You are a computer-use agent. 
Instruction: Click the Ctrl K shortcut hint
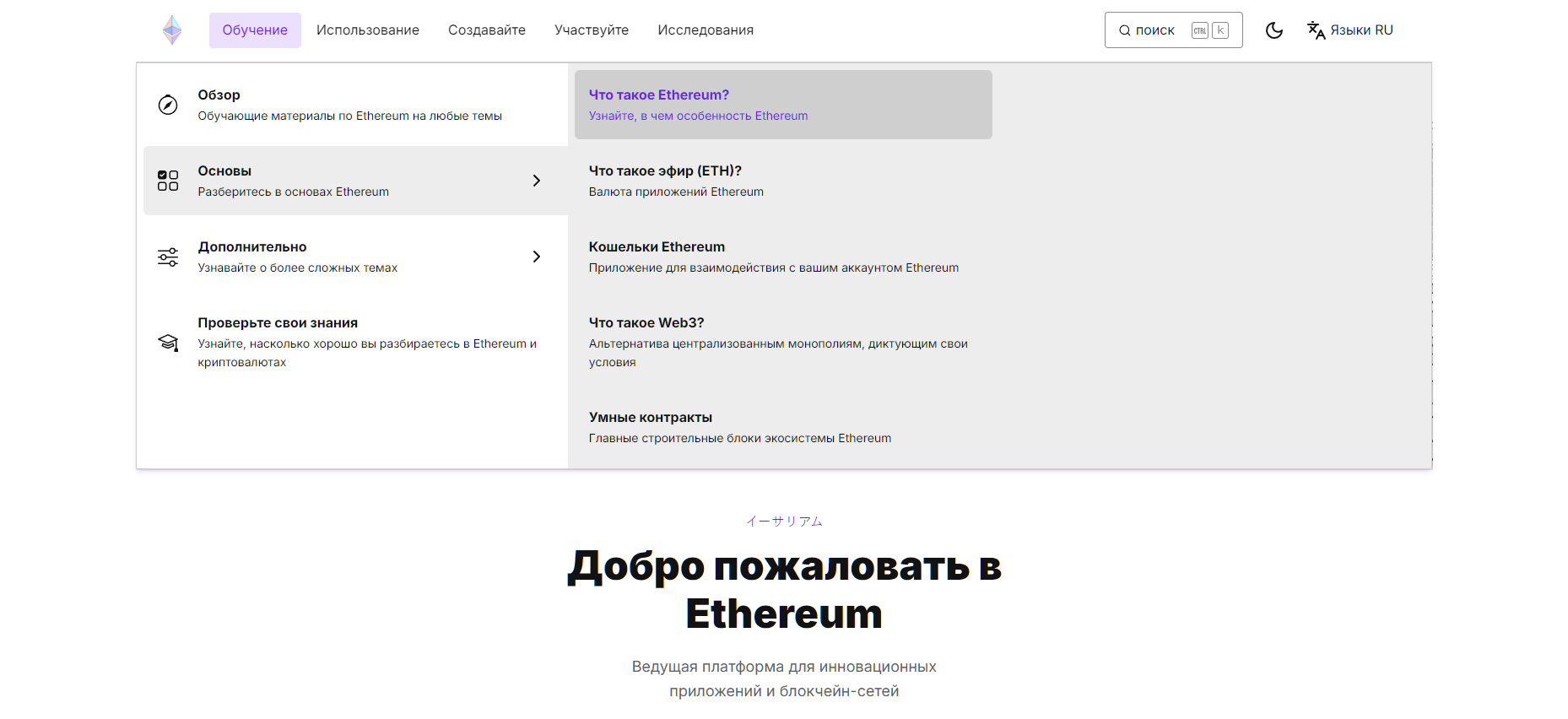[x=1209, y=30]
